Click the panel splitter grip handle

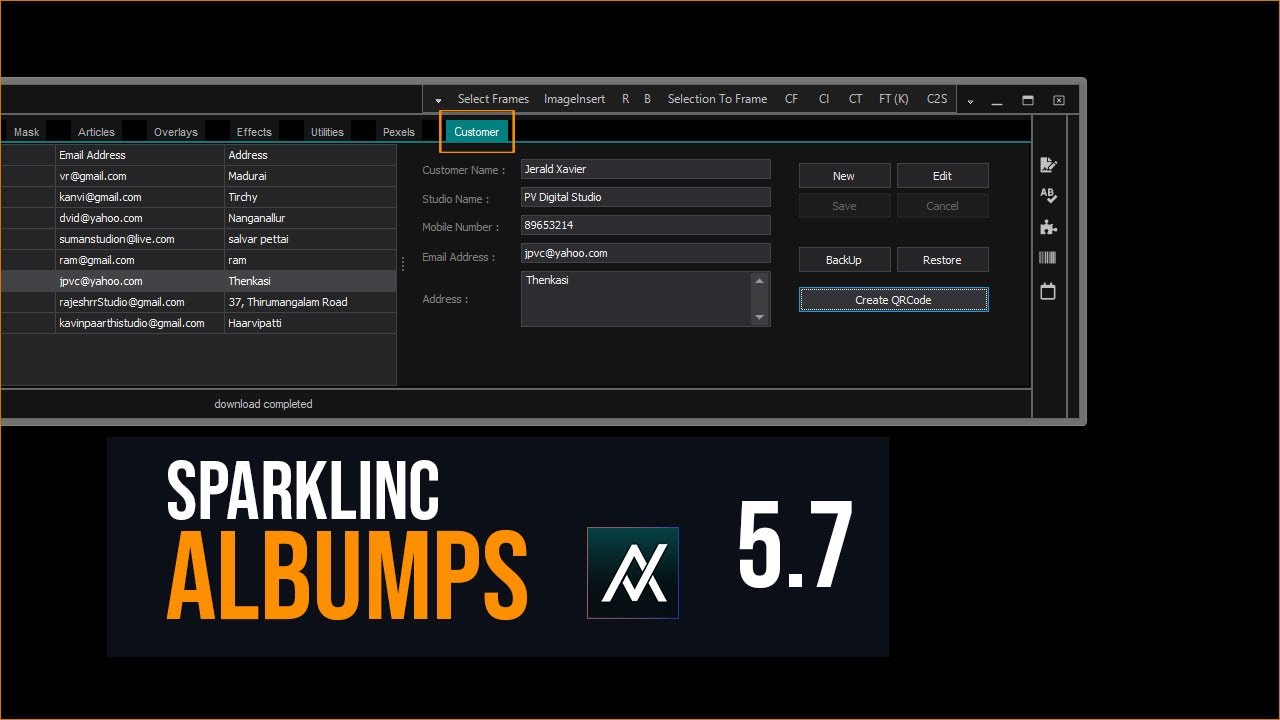[x=403, y=264]
